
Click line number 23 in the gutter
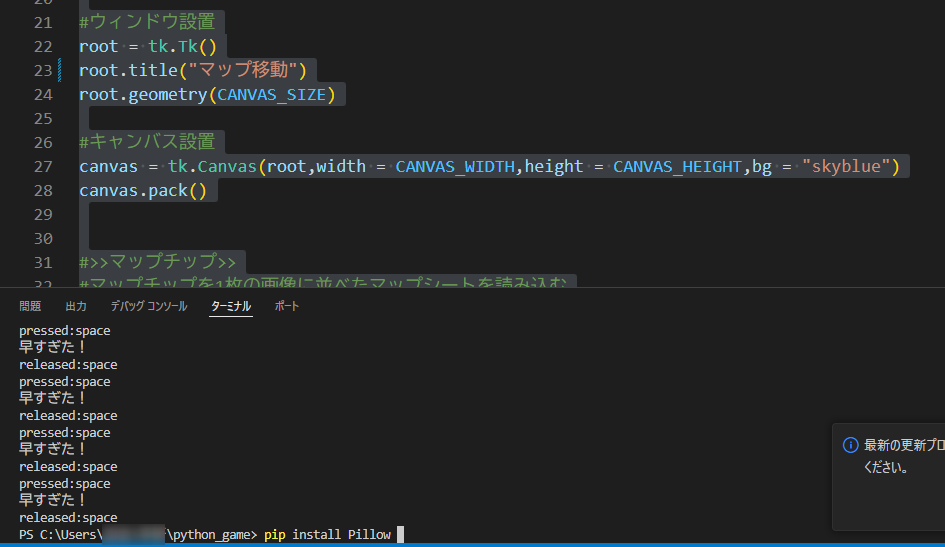pyautogui.click(x=42, y=70)
